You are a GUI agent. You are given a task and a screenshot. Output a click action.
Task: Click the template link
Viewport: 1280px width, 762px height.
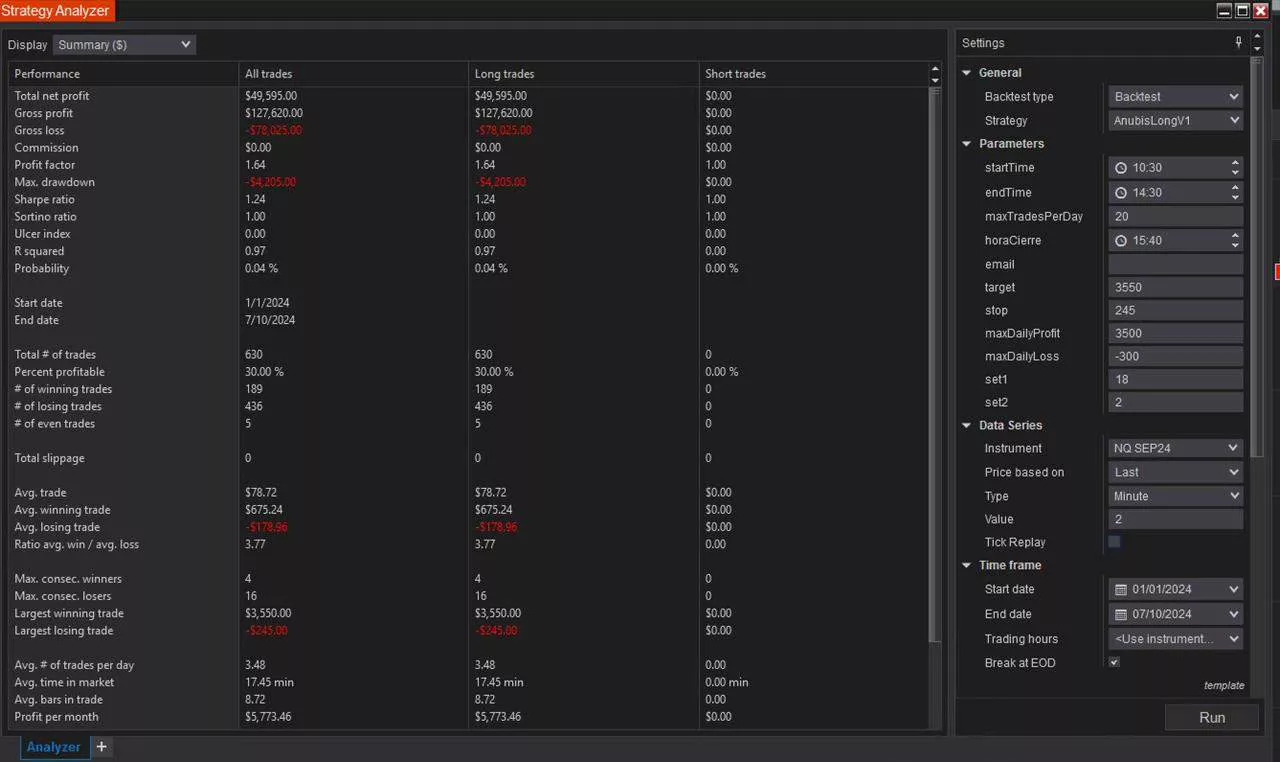pyautogui.click(x=1223, y=686)
